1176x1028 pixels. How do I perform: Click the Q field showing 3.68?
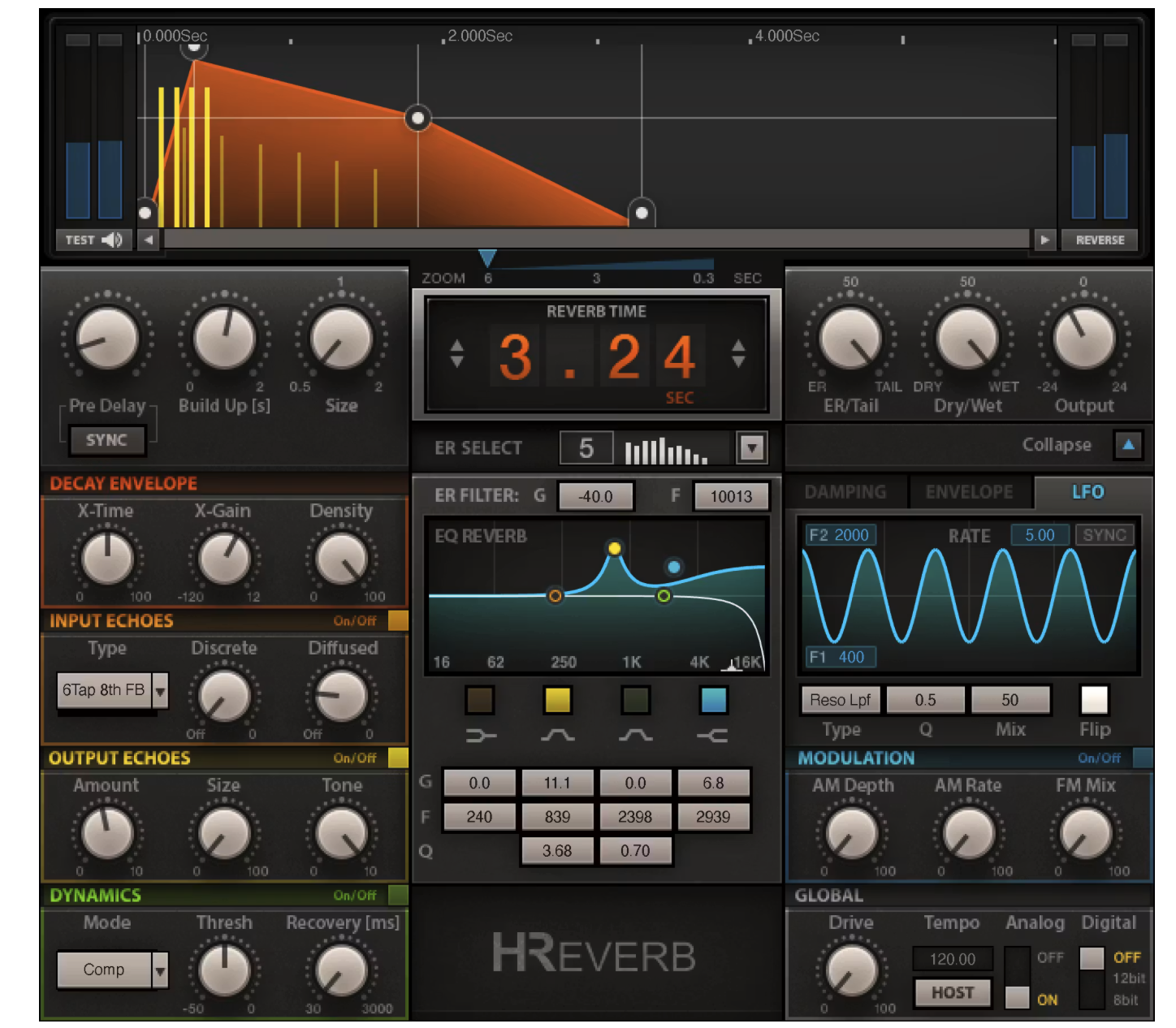tap(557, 851)
